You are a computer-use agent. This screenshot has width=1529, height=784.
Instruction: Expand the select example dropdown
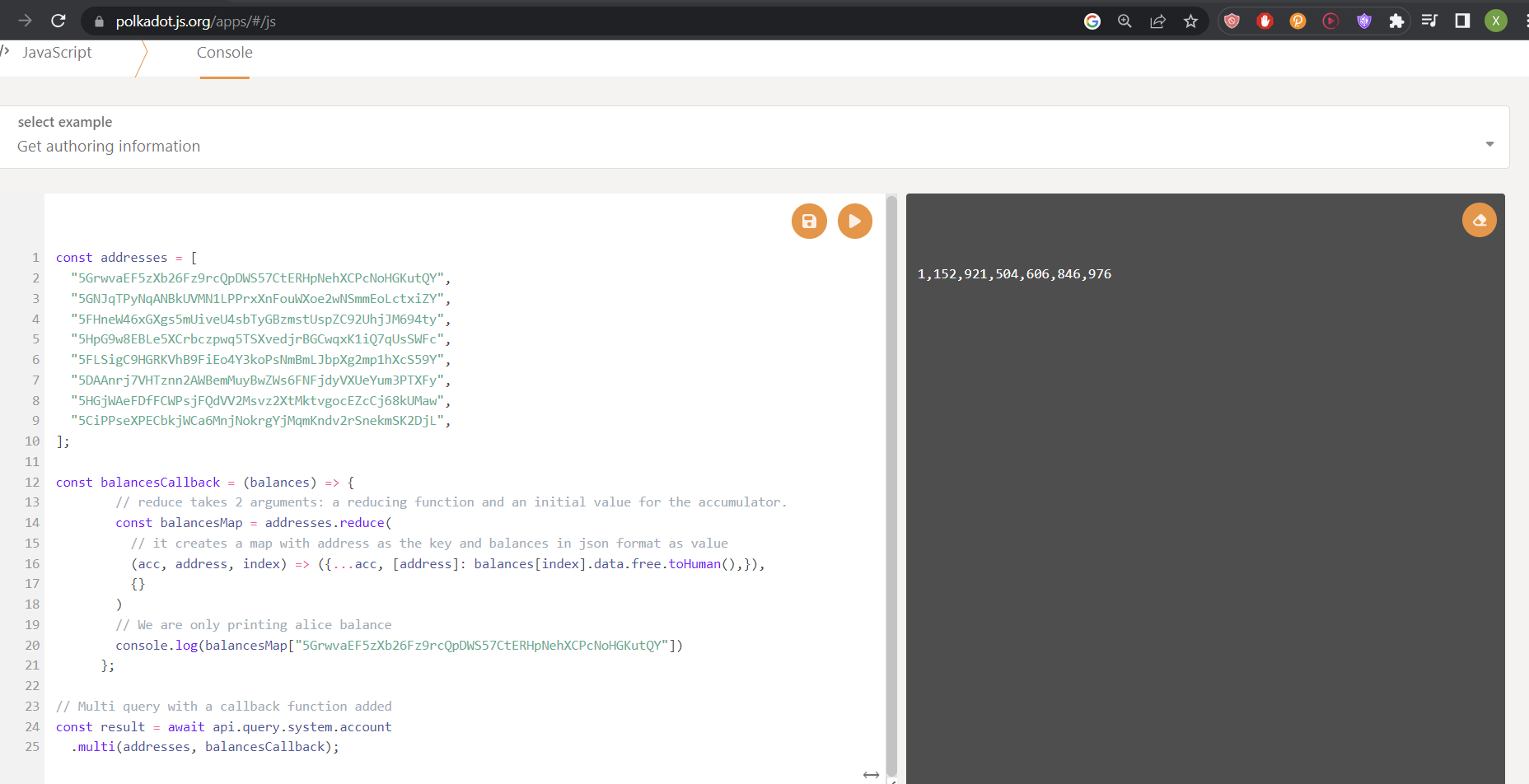pyautogui.click(x=1489, y=144)
